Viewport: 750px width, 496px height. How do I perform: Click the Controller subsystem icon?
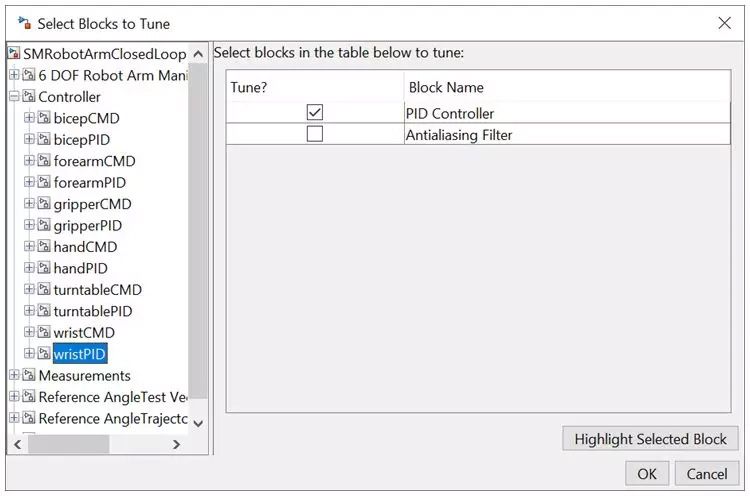[x=29, y=97]
